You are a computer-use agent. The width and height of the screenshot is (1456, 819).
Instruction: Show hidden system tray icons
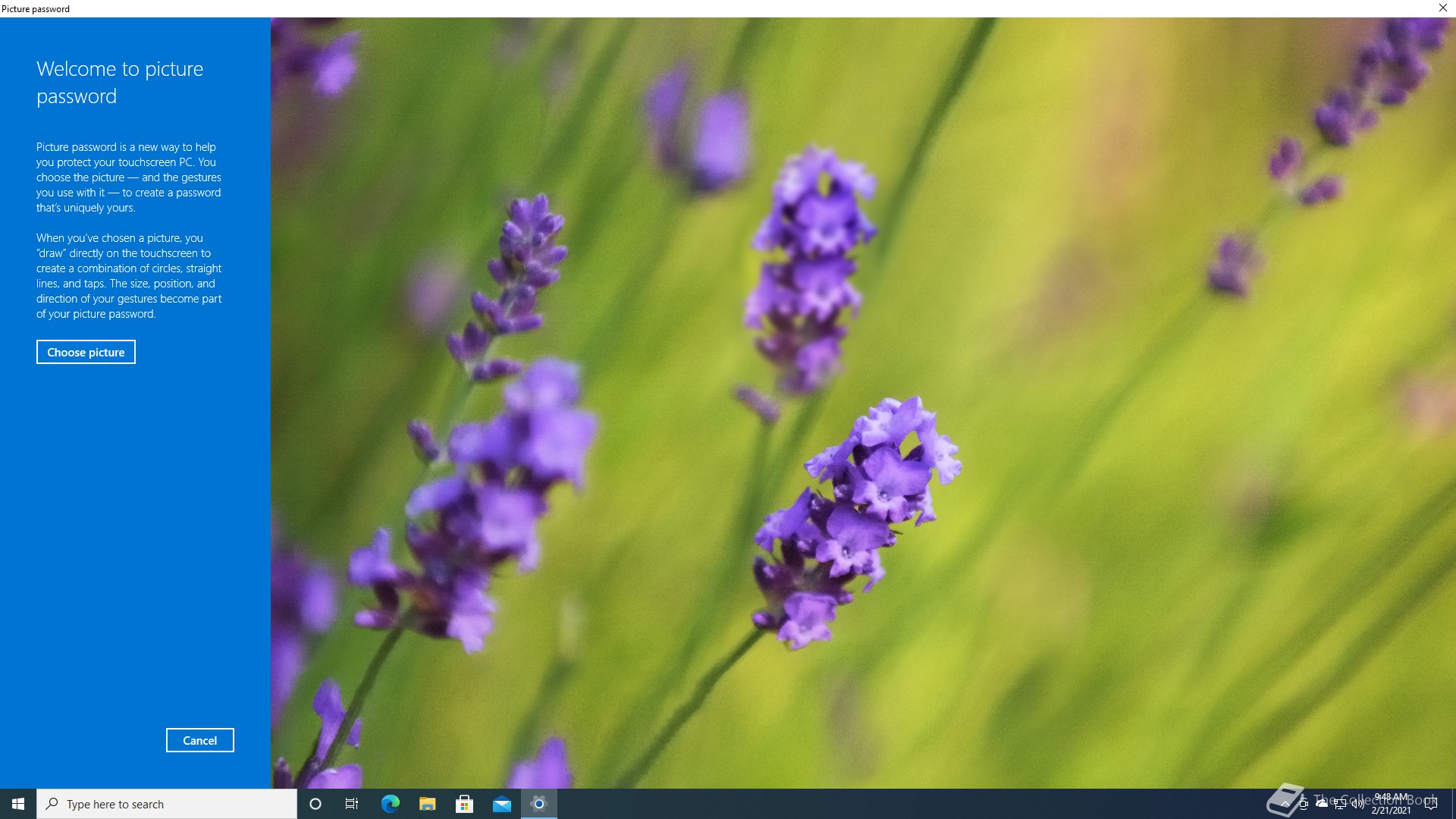point(1285,804)
